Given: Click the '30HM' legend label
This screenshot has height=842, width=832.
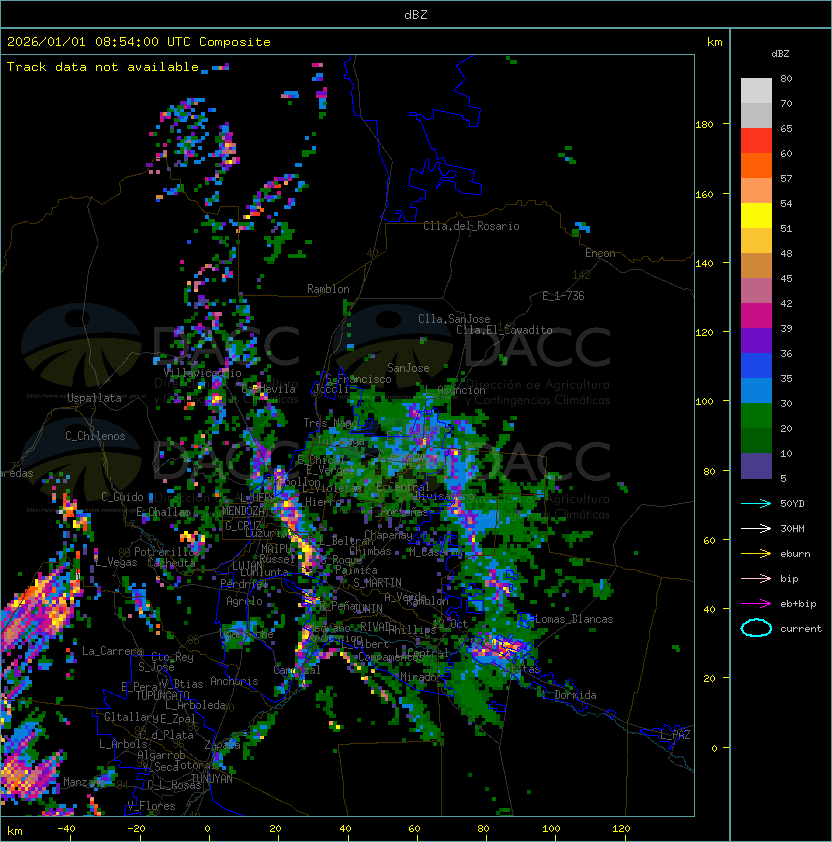Looking at the screenshot, I should pos(792,528).
